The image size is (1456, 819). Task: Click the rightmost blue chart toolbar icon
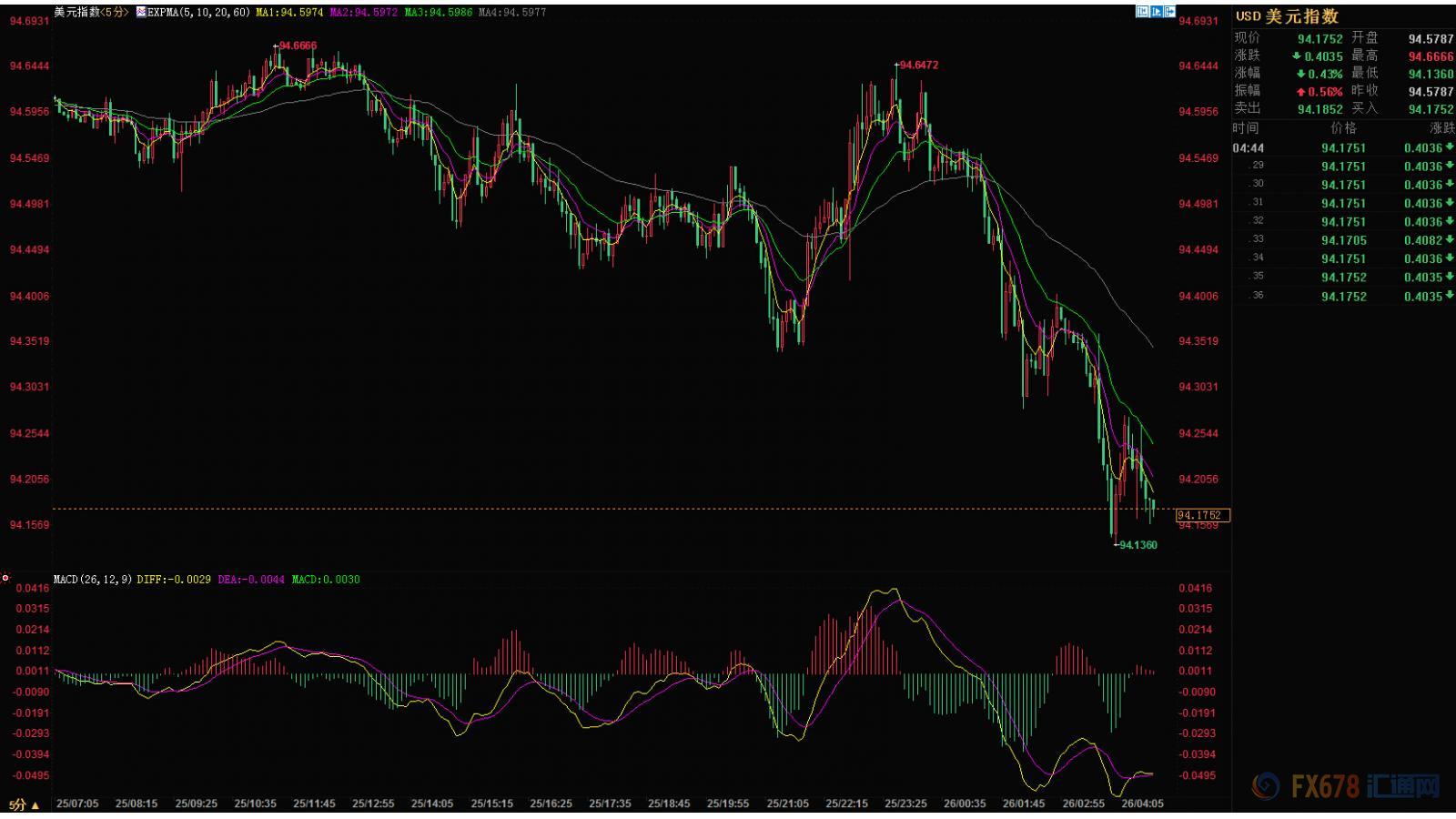1170,12
